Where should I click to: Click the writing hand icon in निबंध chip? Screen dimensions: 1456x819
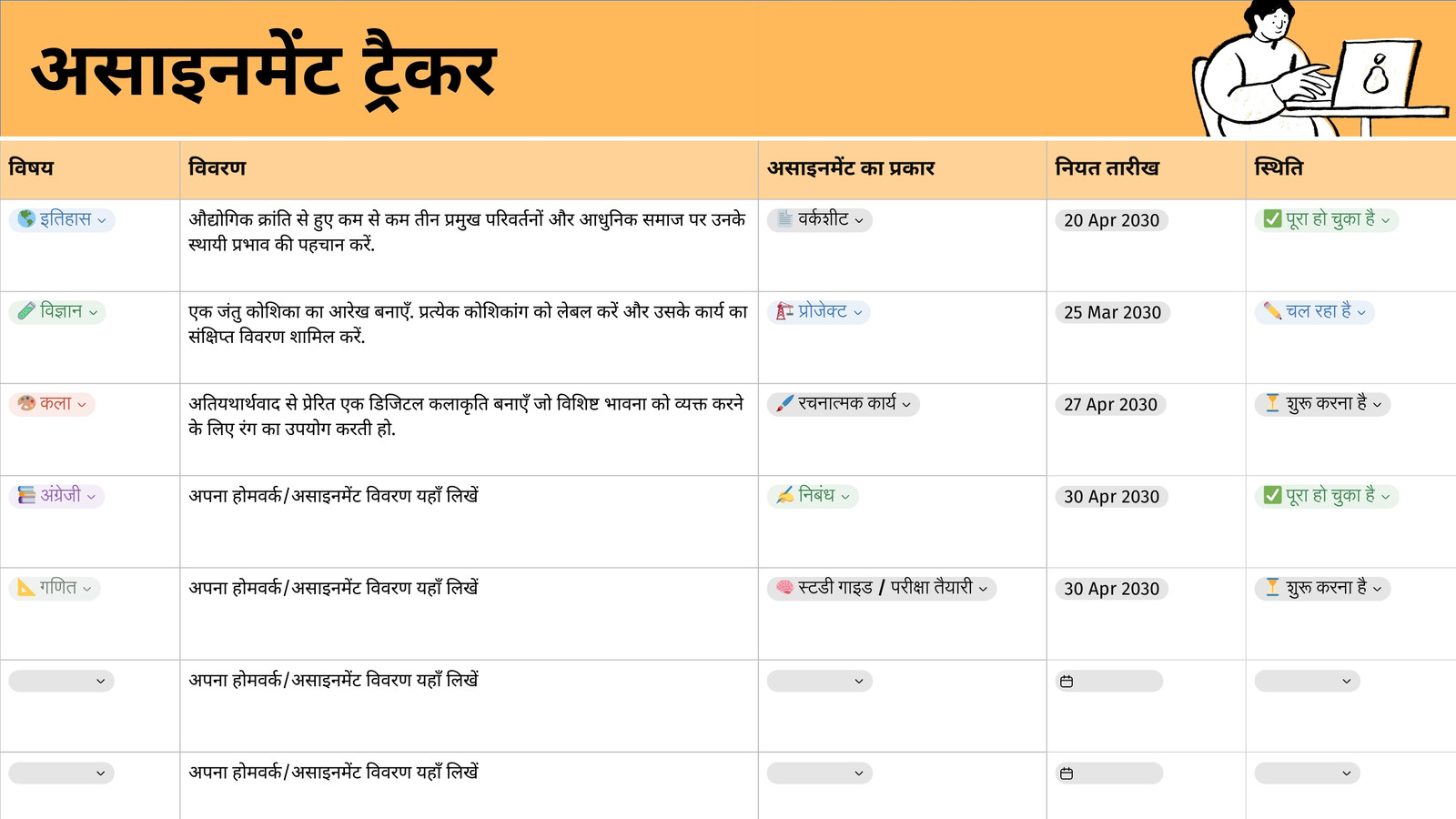[784, 496]
